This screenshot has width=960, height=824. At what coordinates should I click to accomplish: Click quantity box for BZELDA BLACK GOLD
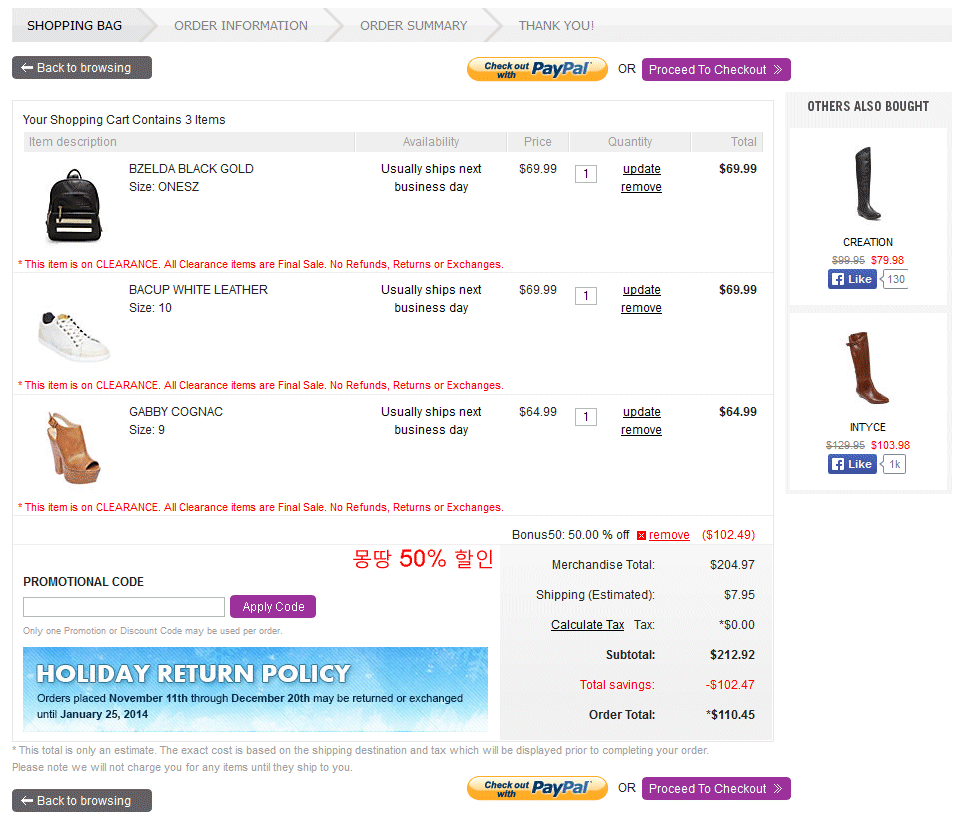(x=586, y=174)
